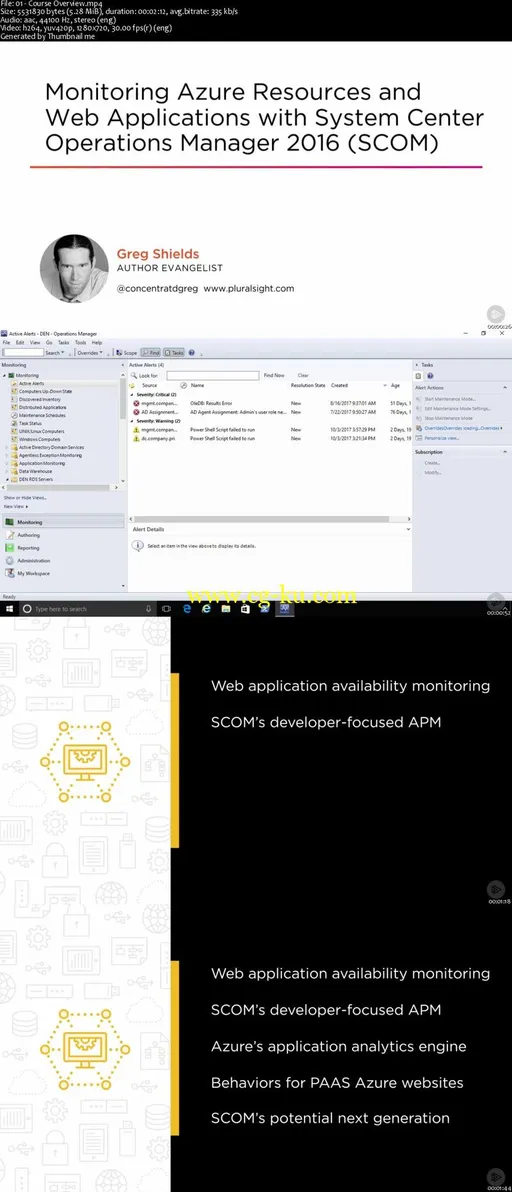512x1192 pixels.
Task: Click warning icon of dc.company.pri alert
Action: click(136, 439)
